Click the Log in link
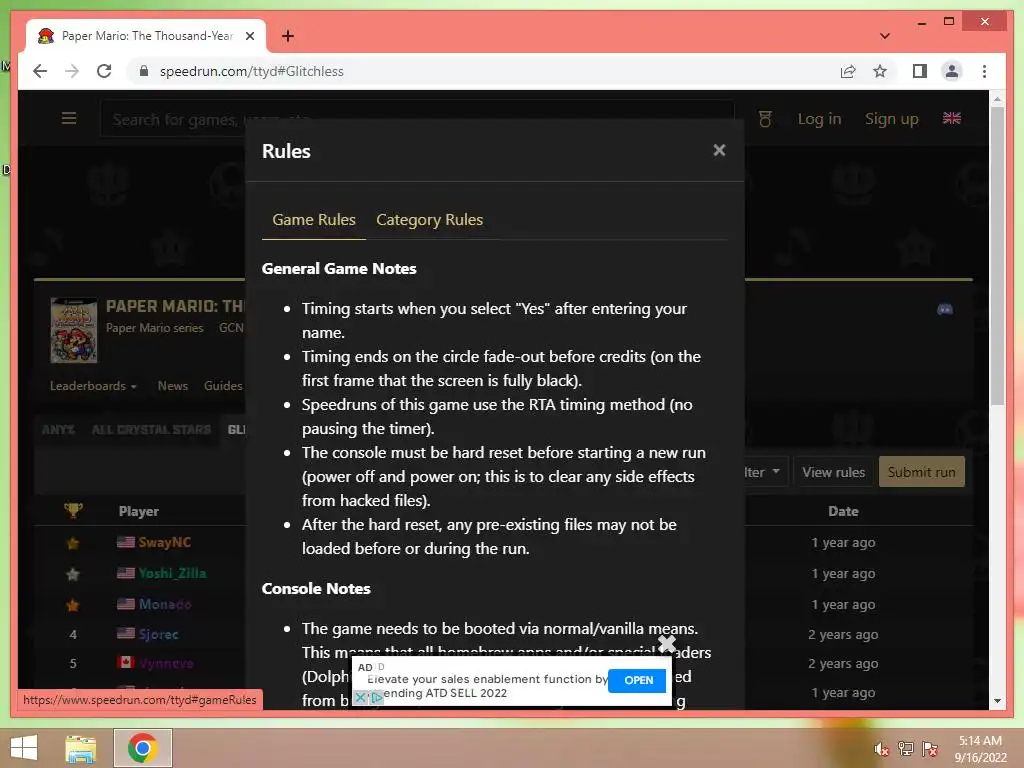Screen dimensions: 1024x768 819,119
